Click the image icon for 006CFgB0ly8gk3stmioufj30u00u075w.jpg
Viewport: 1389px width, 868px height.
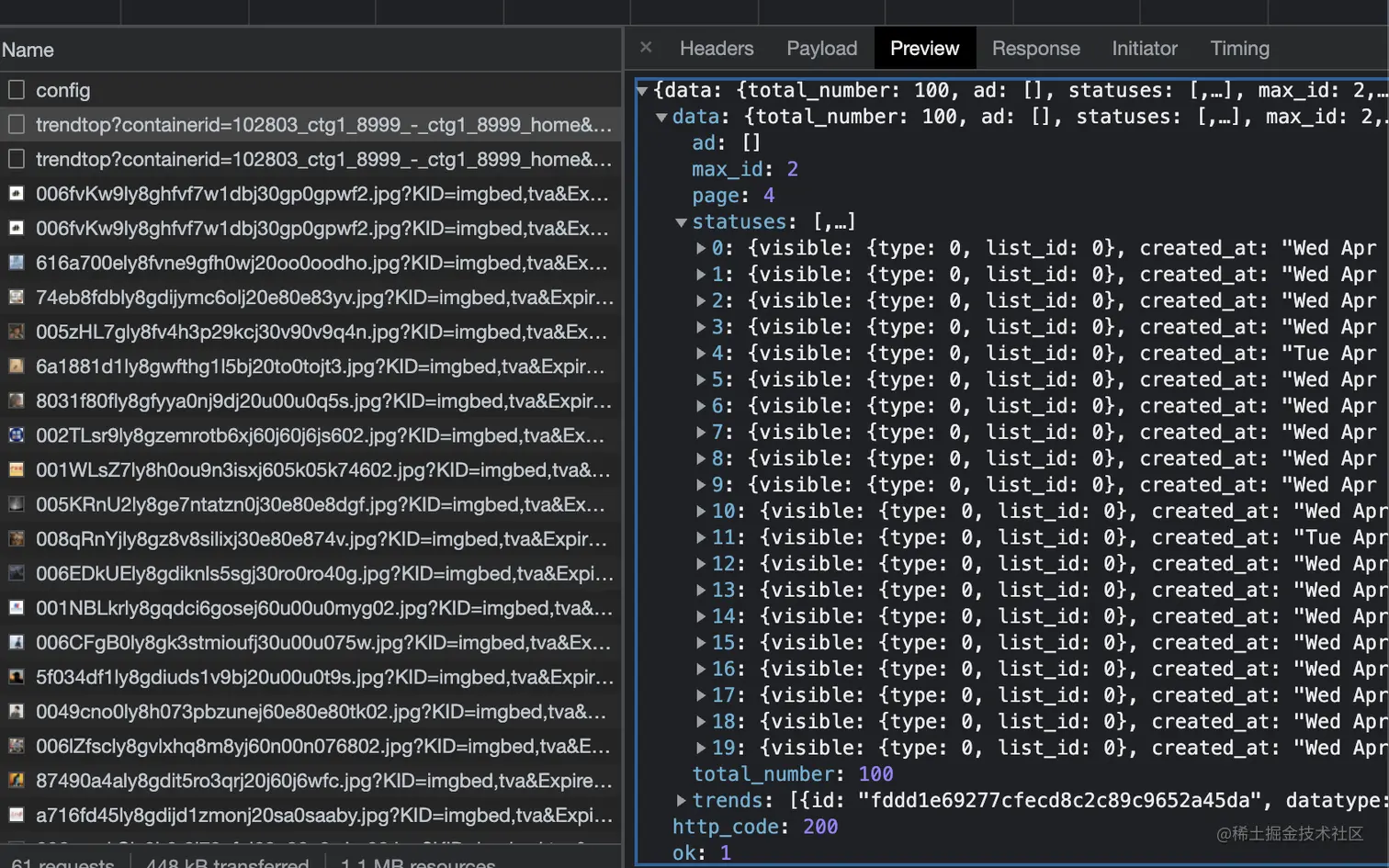click(x=17, y=643)
